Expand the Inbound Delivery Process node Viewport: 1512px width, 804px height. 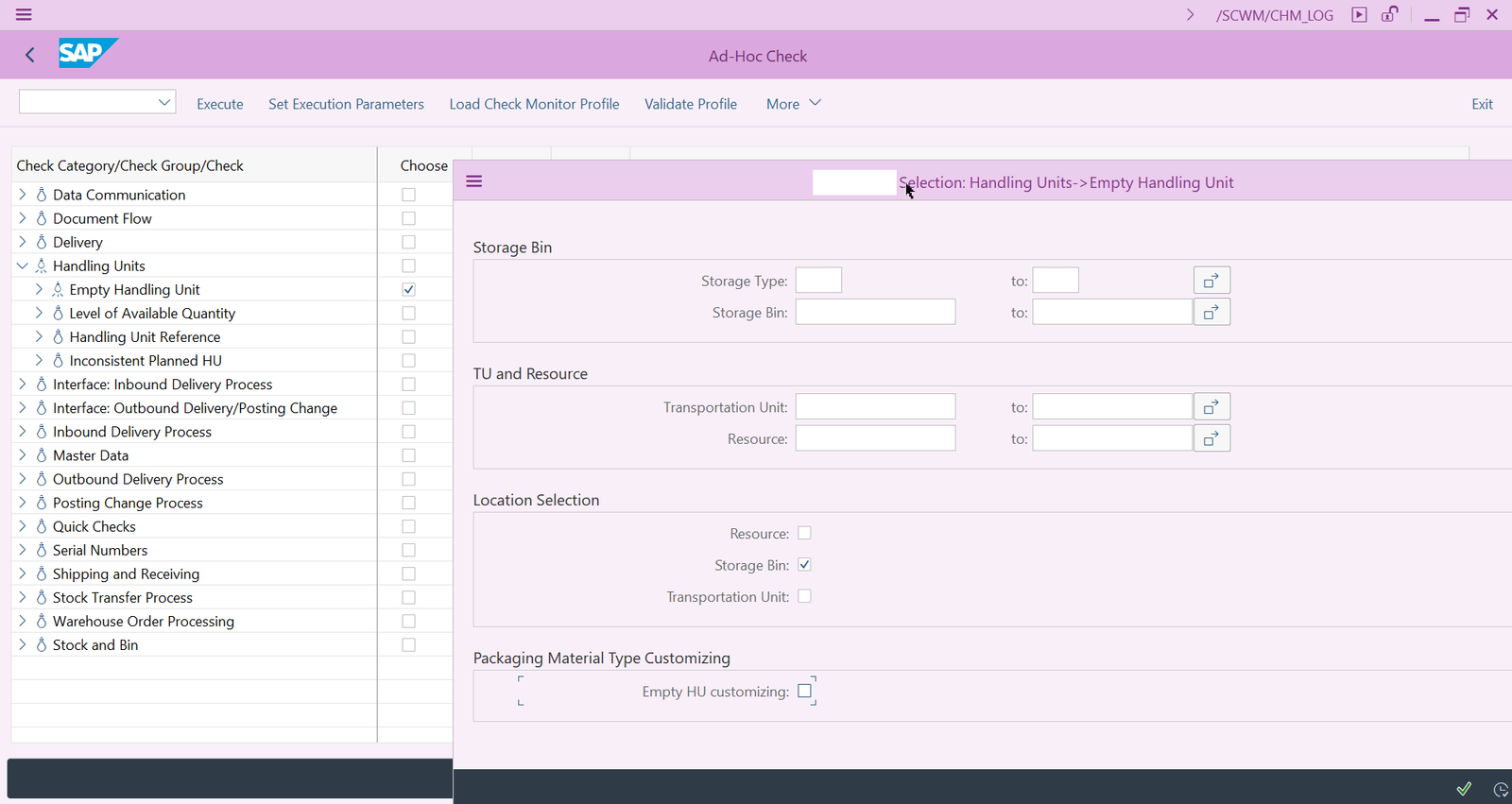pos(23,432)
